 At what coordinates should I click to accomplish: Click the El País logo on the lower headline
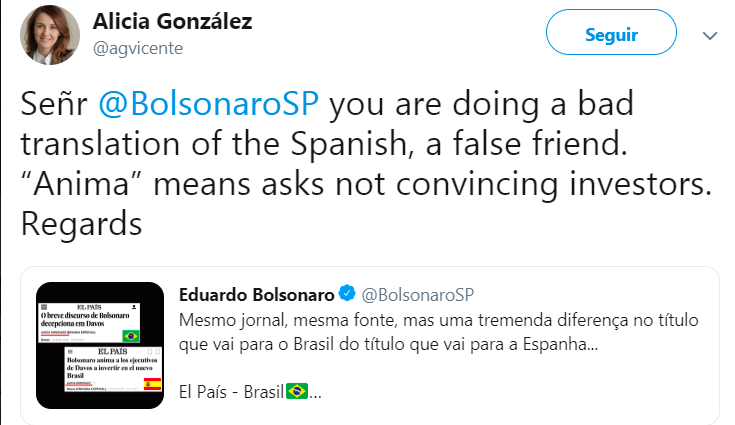[113, 351]
